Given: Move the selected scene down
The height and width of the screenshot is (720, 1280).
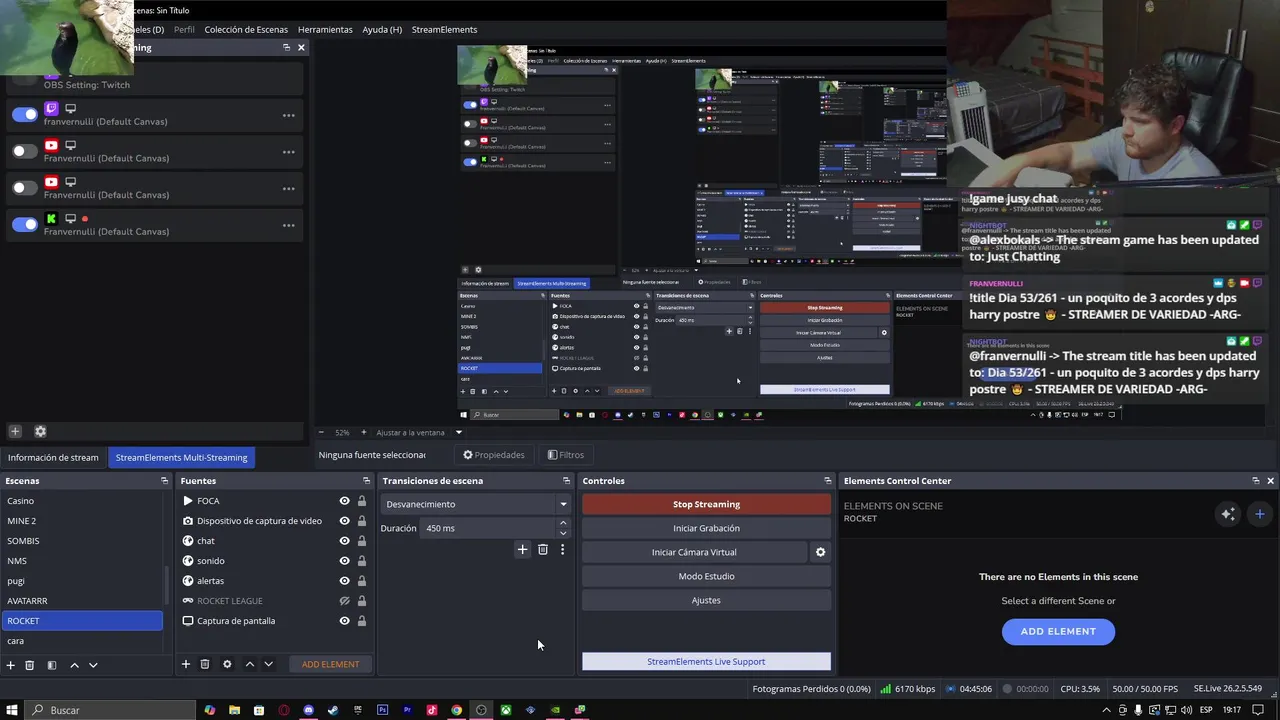Looking at the screenshot, I should tap(93, 665).
